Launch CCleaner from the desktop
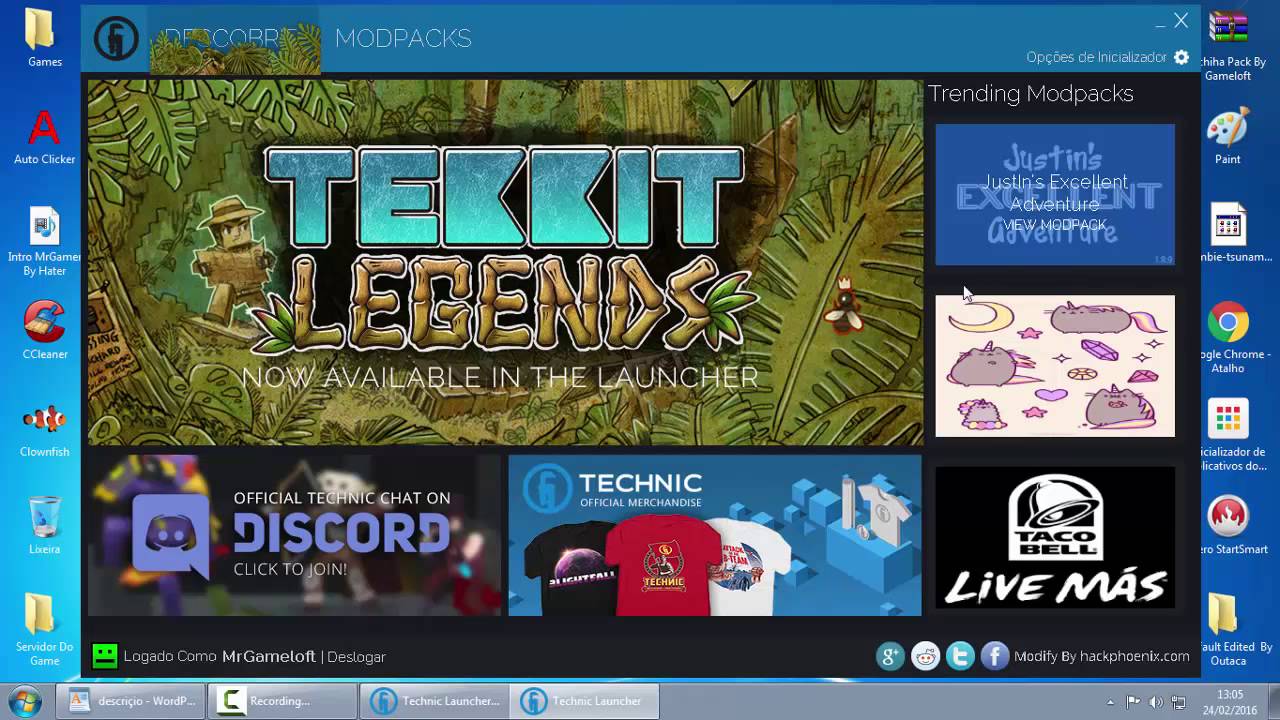This screenshot has width=1280, height=720. pos(44,332)
